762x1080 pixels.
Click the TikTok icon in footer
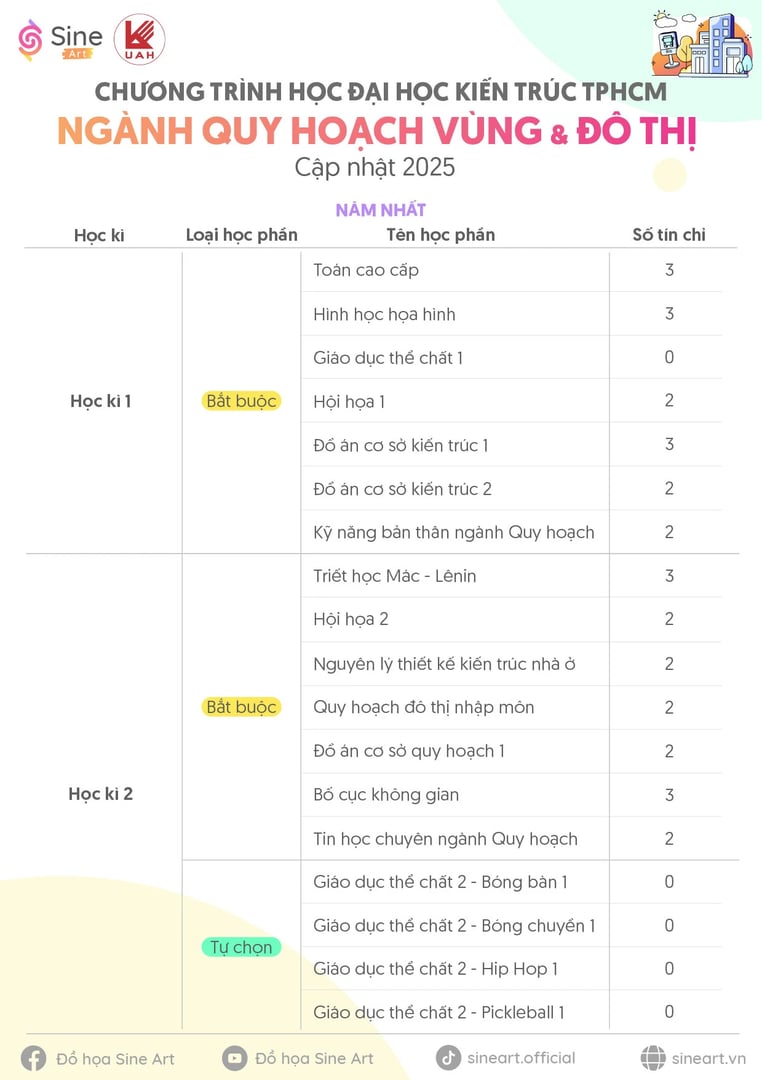tap(448, 1058)
